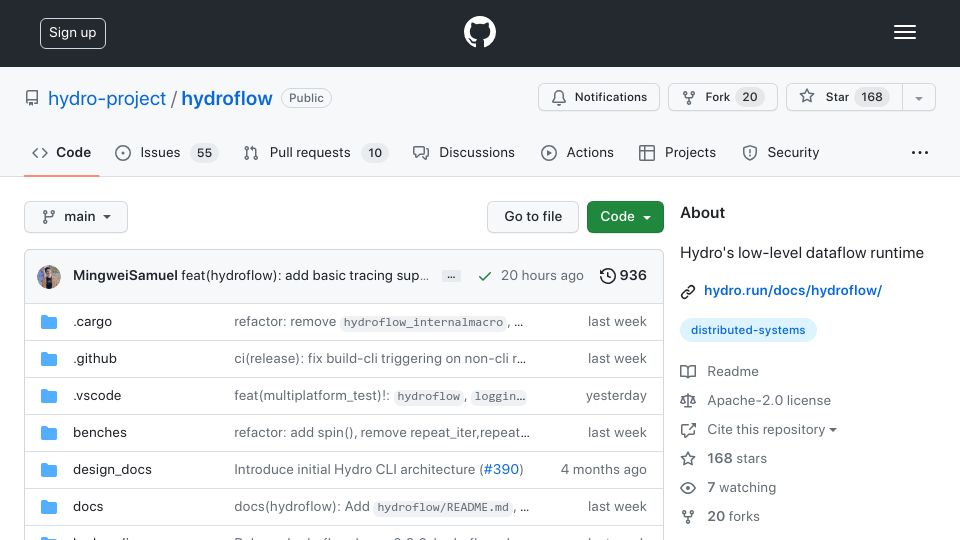Click the benches folder icon
The image size is (960, 540).
tap(49, 433)
